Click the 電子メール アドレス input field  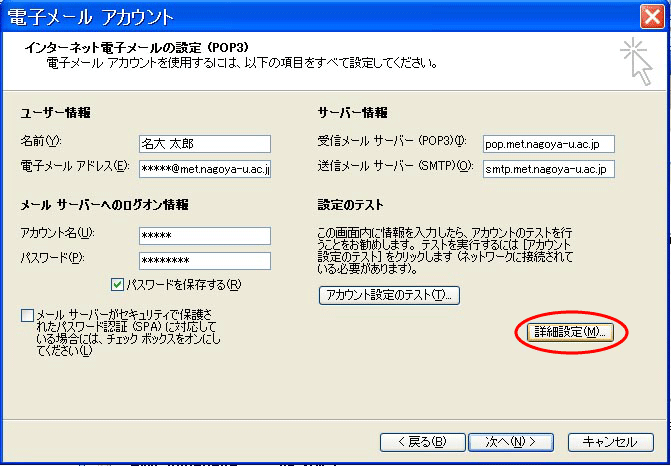[205, 169]
